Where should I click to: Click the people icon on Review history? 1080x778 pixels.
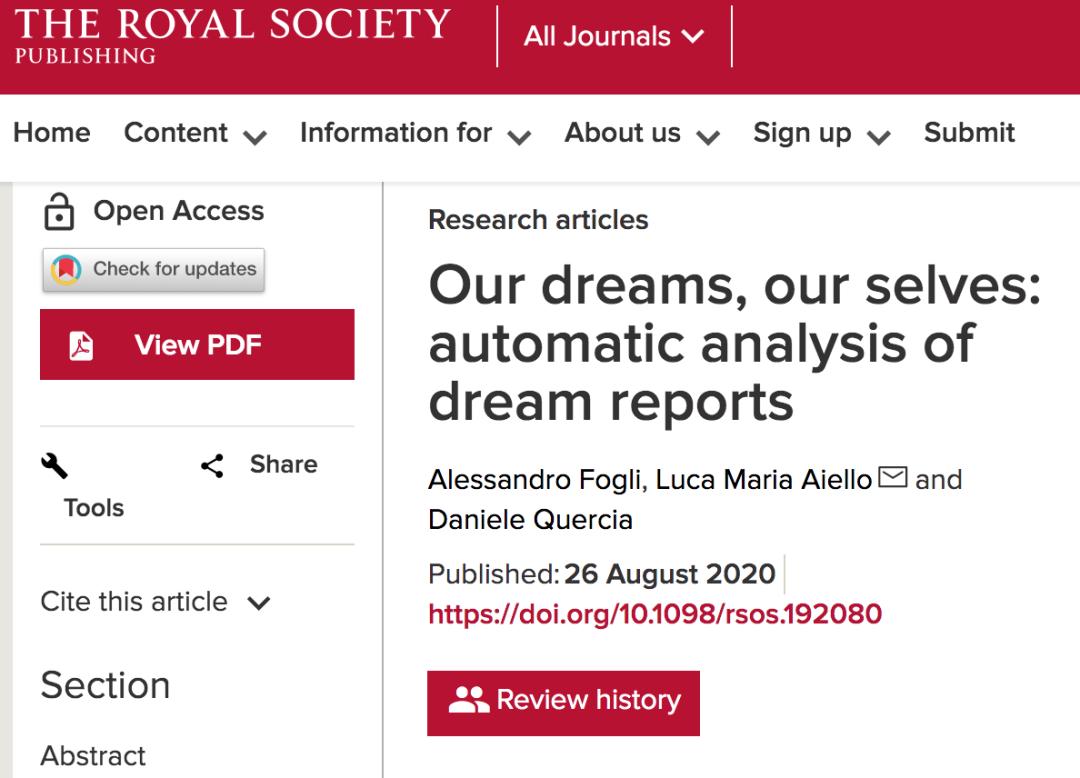point(468,700)
